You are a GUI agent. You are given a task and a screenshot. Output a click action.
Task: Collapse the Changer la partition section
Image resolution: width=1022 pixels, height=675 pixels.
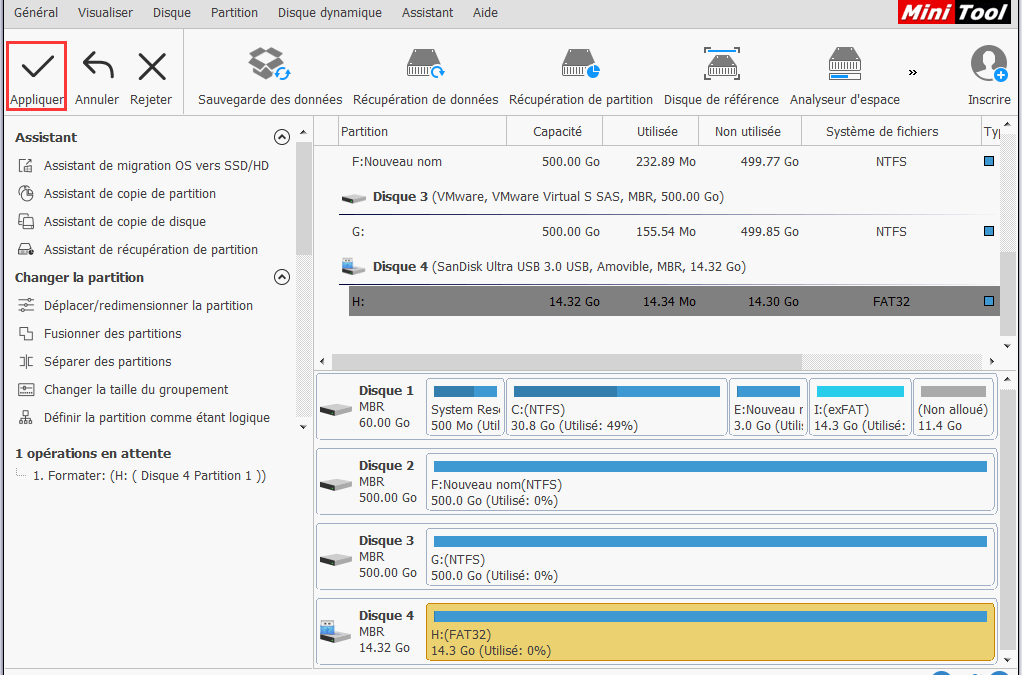(282, 277)
